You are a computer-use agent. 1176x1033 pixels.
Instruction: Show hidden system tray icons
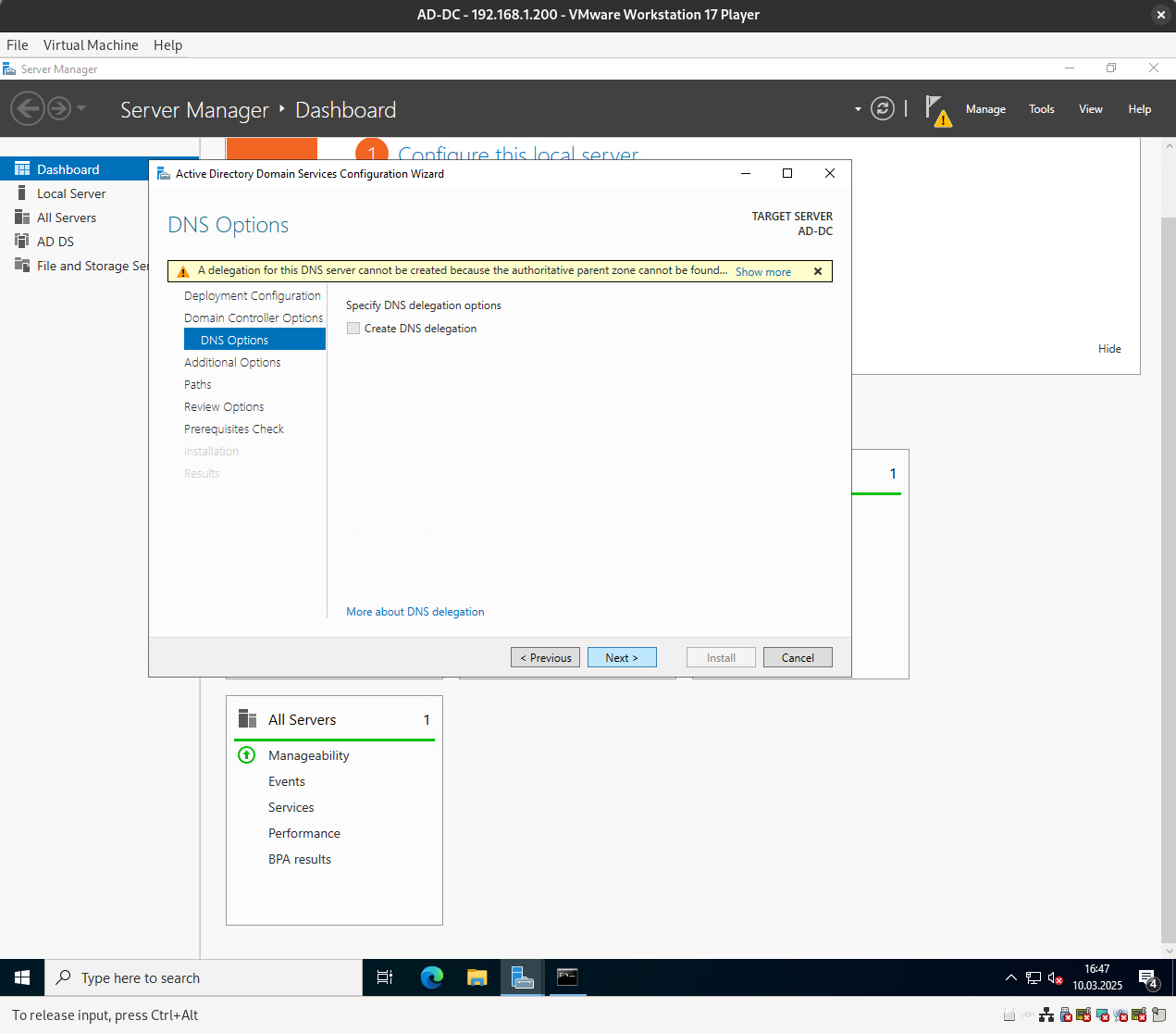tap(1010, 977)
